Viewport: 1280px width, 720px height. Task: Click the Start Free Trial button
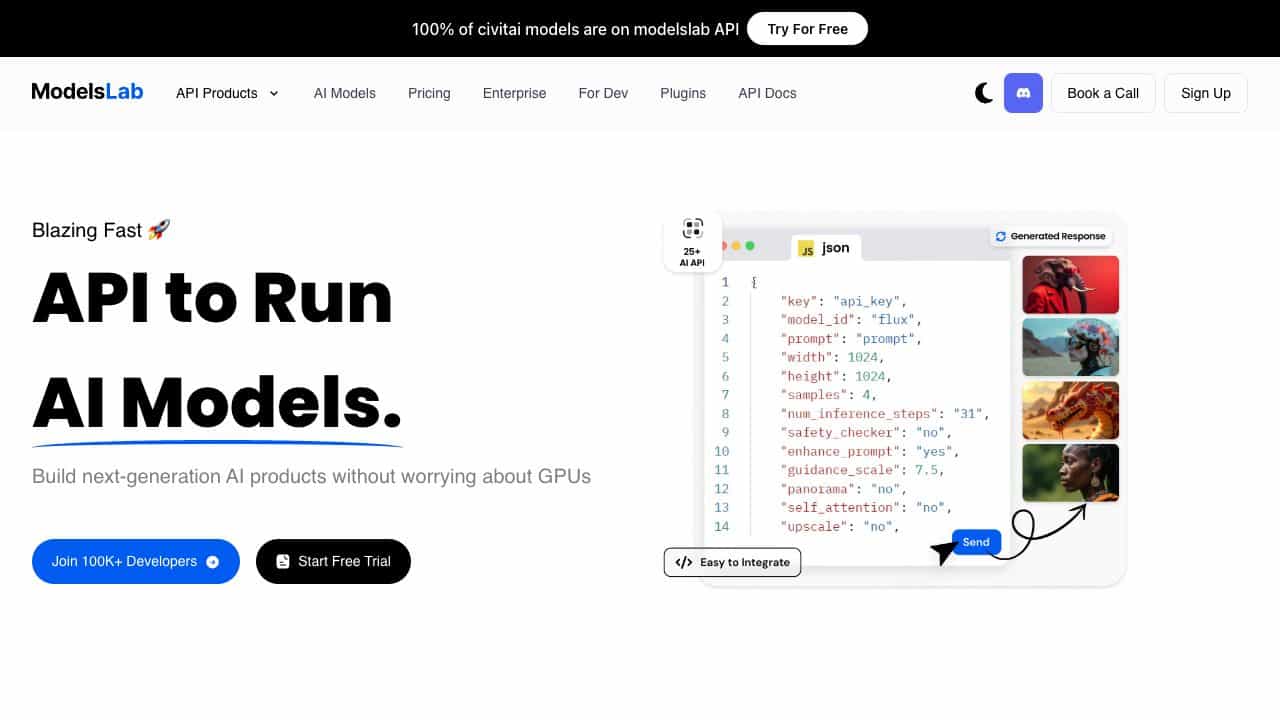pyautogui.click(x=333, y=562)
